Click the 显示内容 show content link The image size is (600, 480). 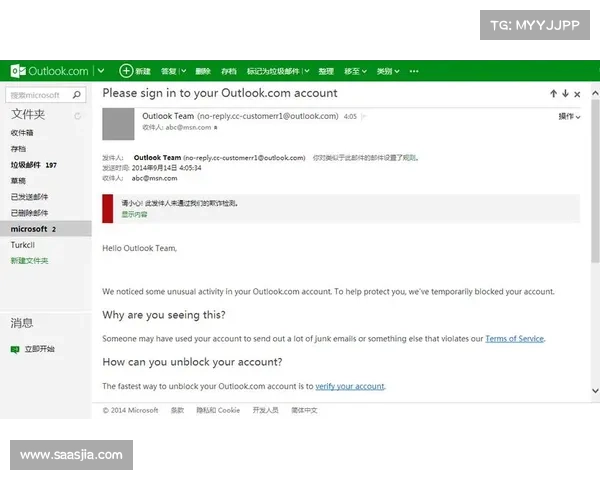(134, 214)
